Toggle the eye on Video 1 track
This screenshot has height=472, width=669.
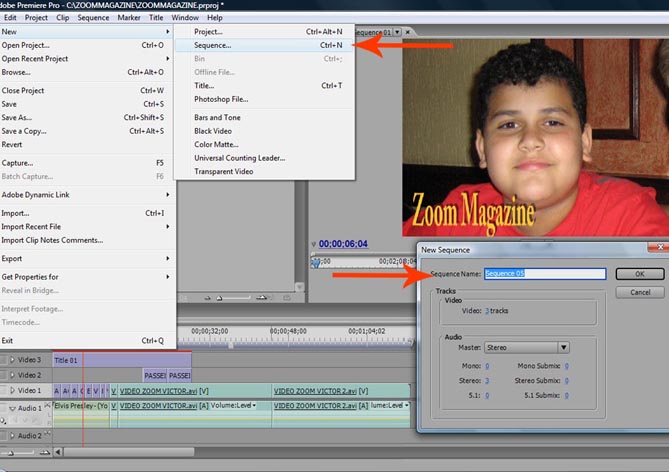click(5, 391)
